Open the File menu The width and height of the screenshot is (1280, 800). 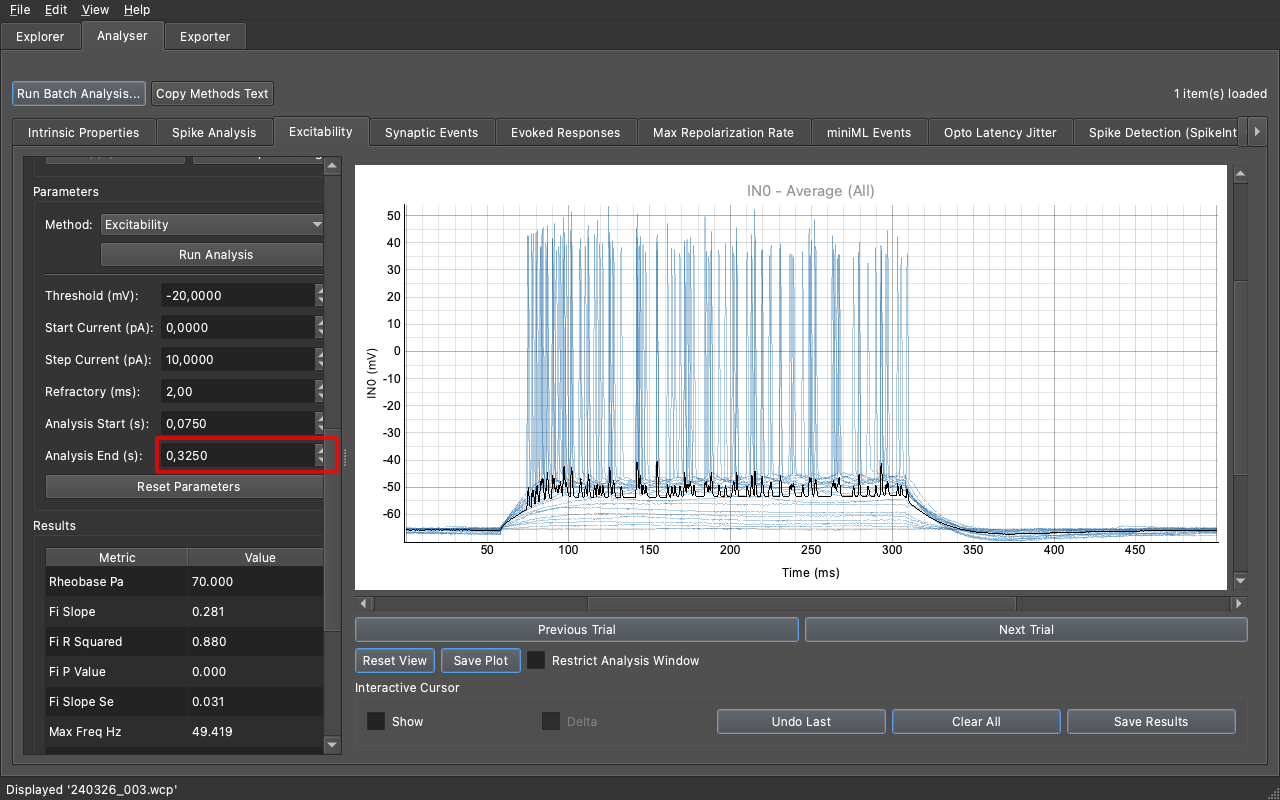tap(20, 10)
